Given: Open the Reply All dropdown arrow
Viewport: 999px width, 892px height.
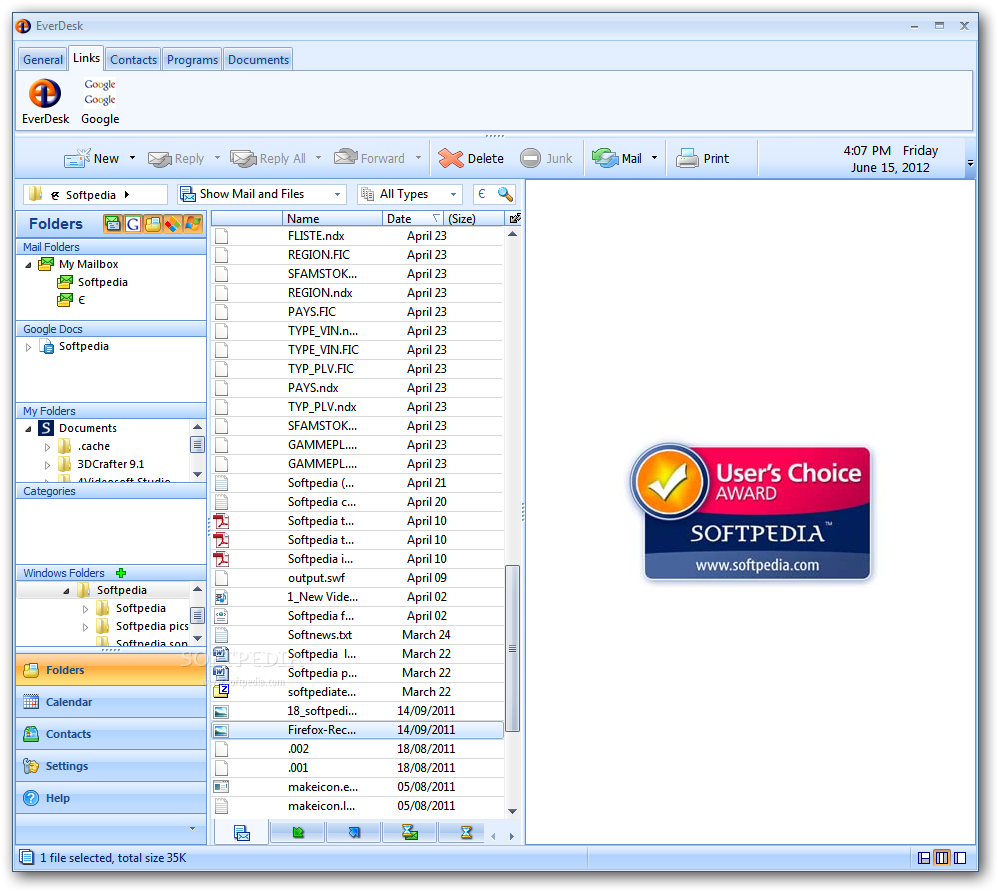Looking at the screenshot, I should [x=319, y=158].
